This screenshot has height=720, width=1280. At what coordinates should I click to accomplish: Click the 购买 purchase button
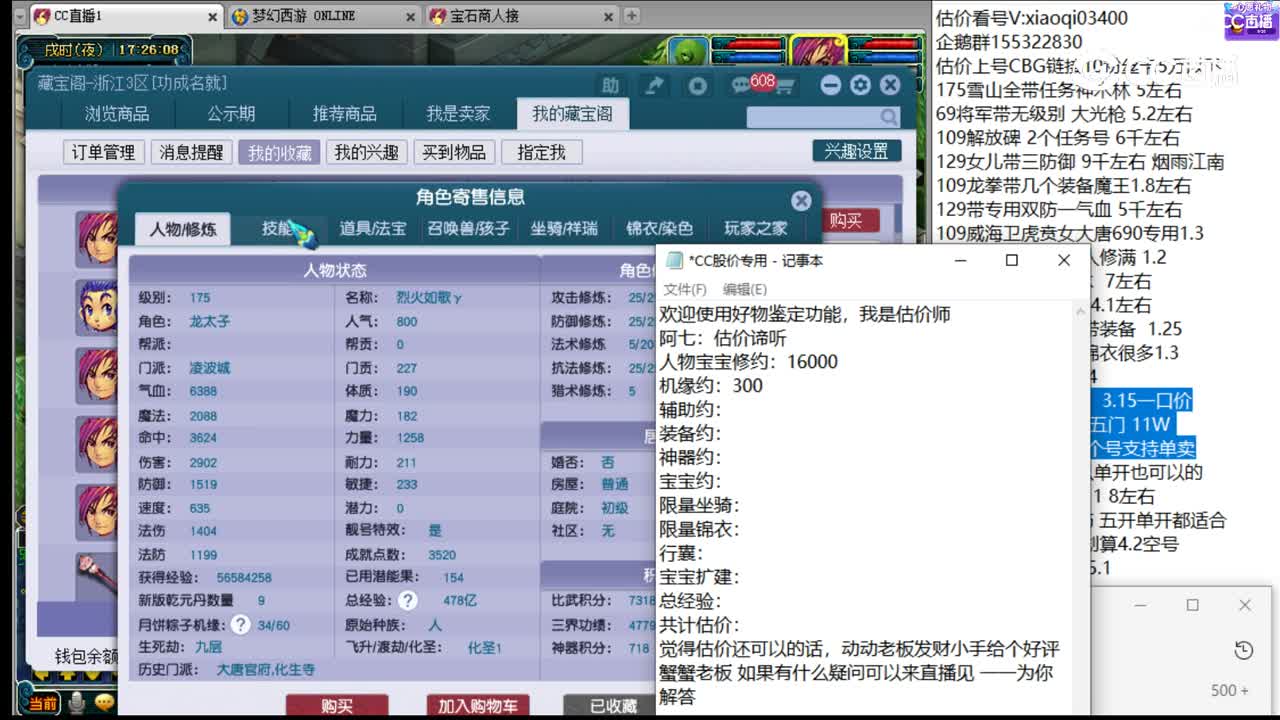pyautogui.click(x=335, y=707)
